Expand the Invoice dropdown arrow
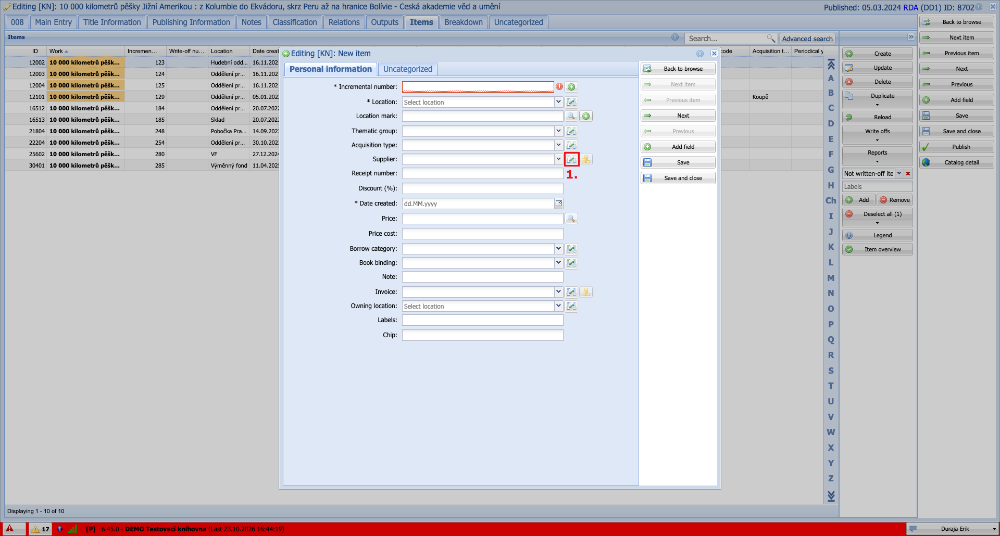The height and width of the screenshot is (536, 1000). tap(559, 292)
